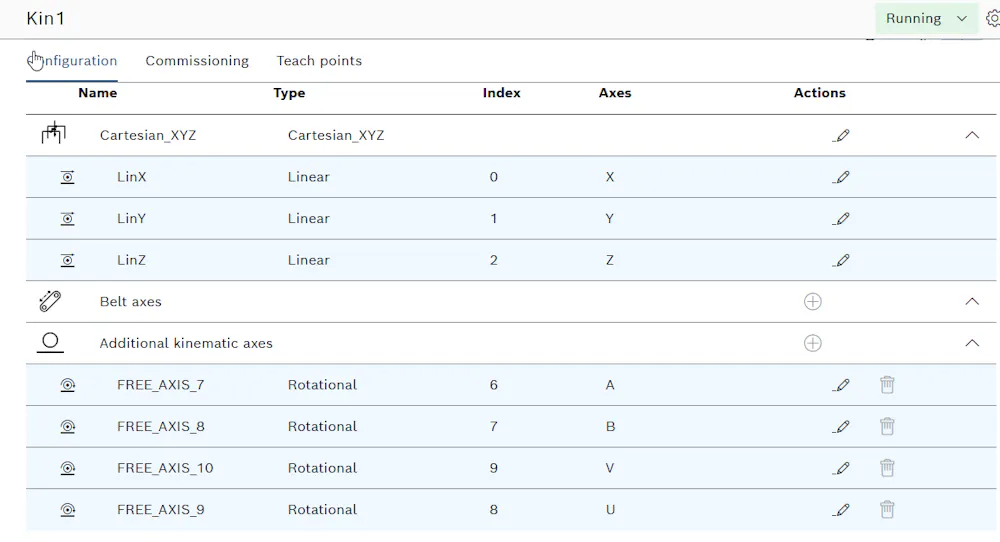Edit the Cartesian_XYZ kinematic entry
The image size is (1000, 542).
click(841, 135)
